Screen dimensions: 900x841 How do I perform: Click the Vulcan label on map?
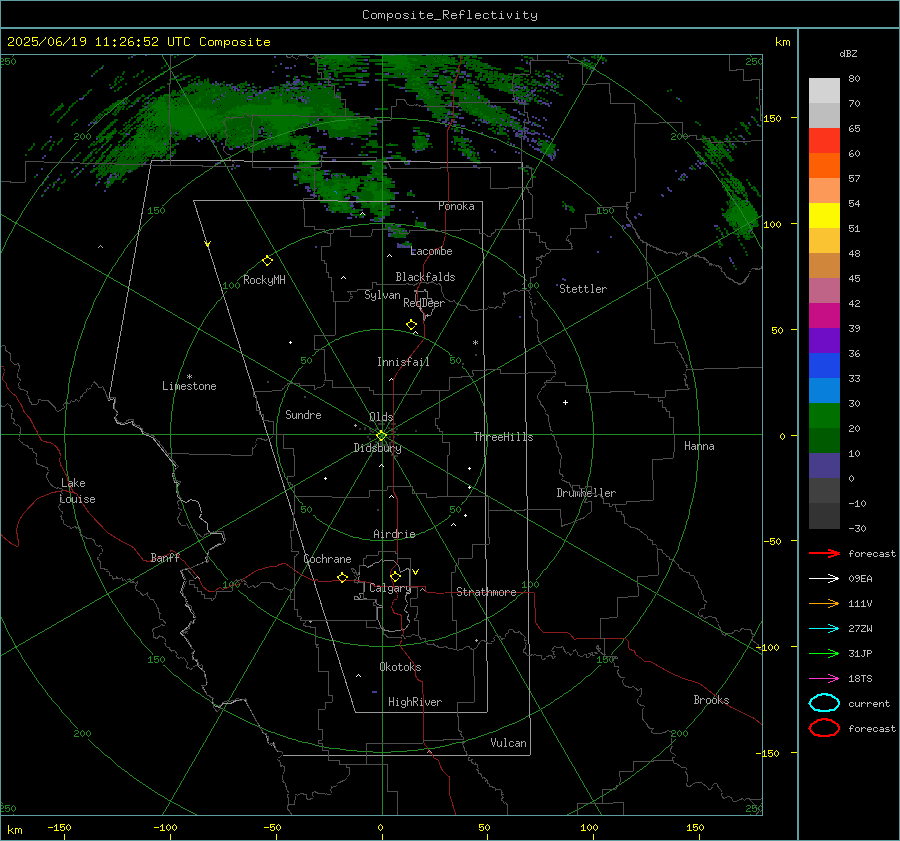point(508,743)
